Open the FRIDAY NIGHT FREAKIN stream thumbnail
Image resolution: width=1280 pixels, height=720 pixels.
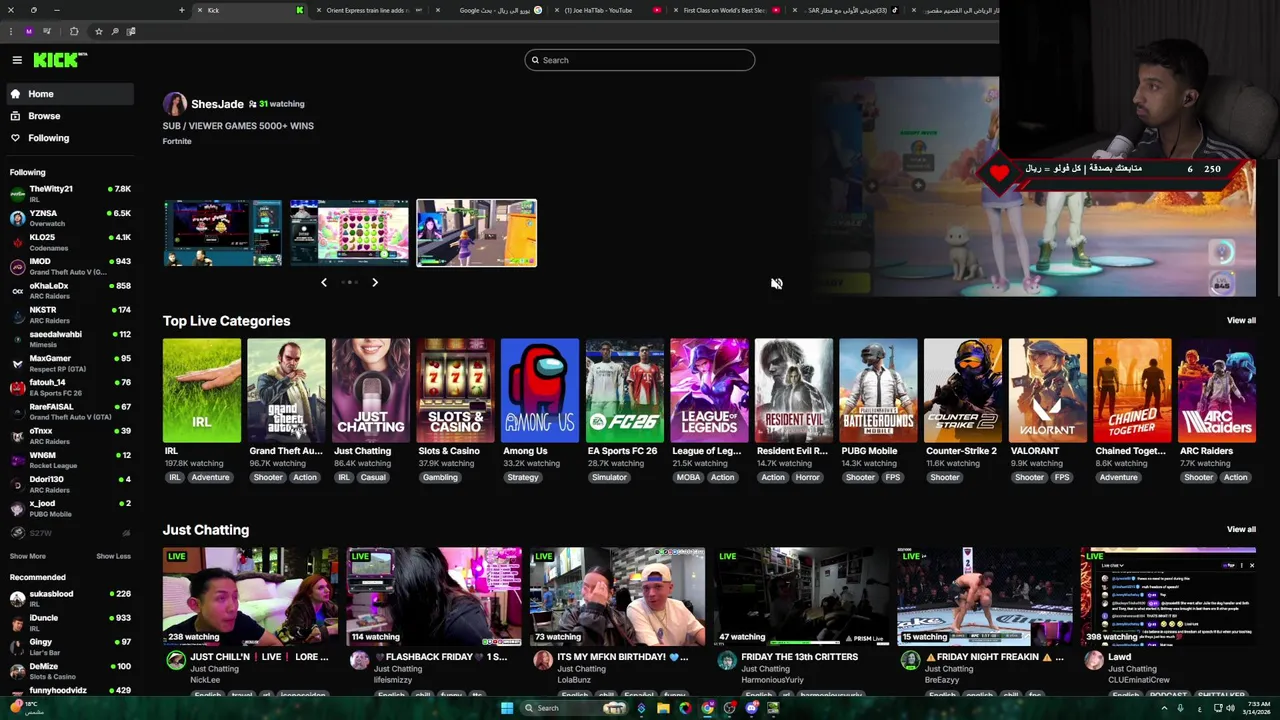[x=985, y=597]
